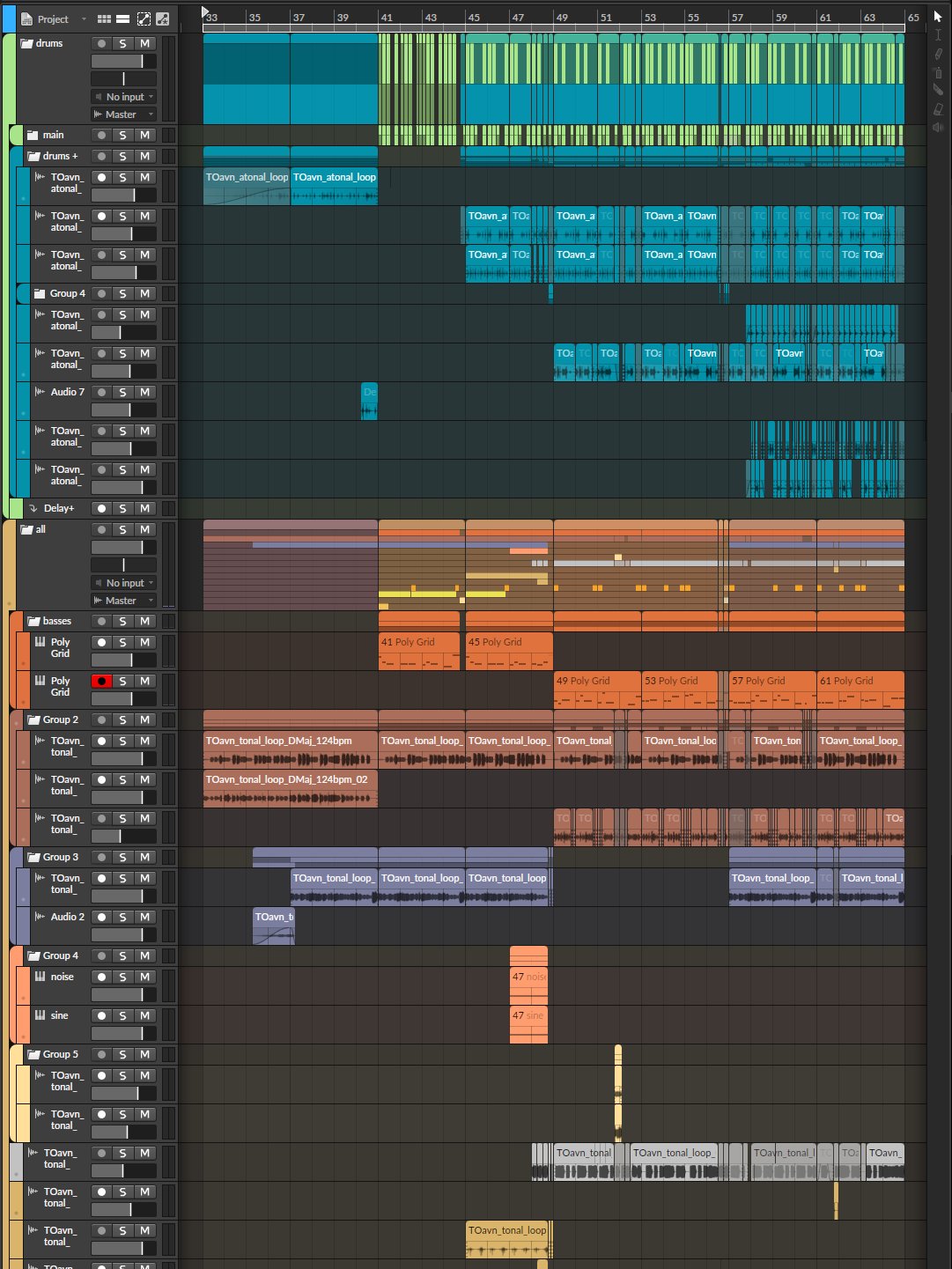Toggle the two-bar track height icon

[123, 18]
